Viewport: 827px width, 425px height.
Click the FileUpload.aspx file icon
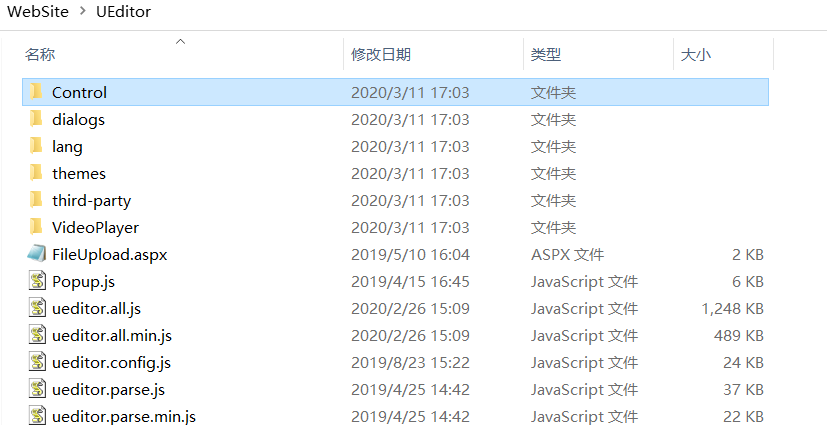coord(37,254)
